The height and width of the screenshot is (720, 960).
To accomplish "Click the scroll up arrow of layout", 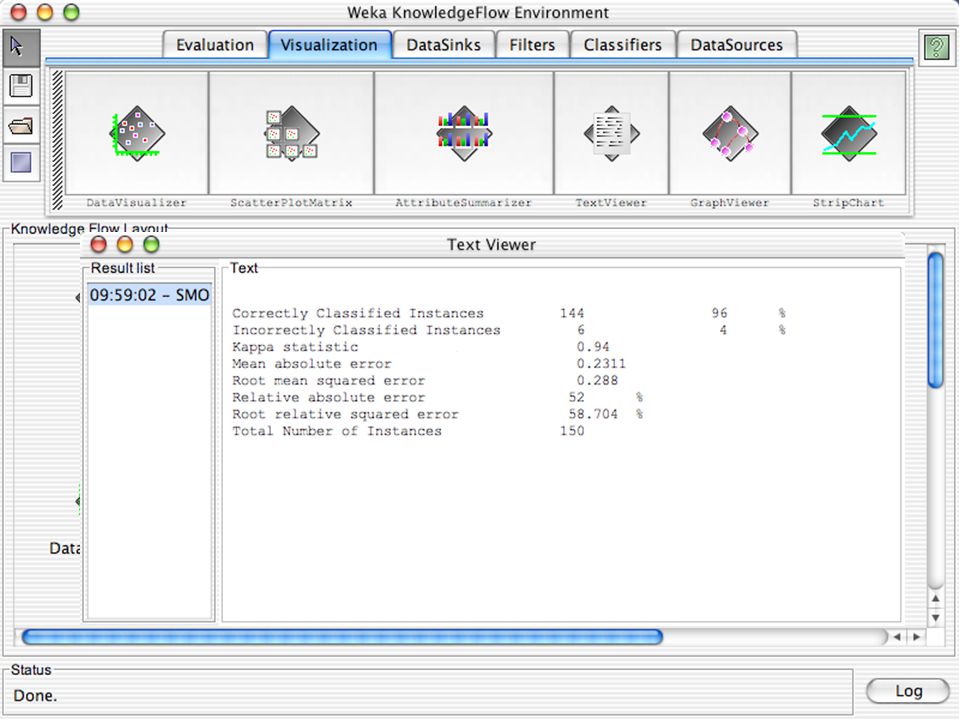I will (936, 598).
